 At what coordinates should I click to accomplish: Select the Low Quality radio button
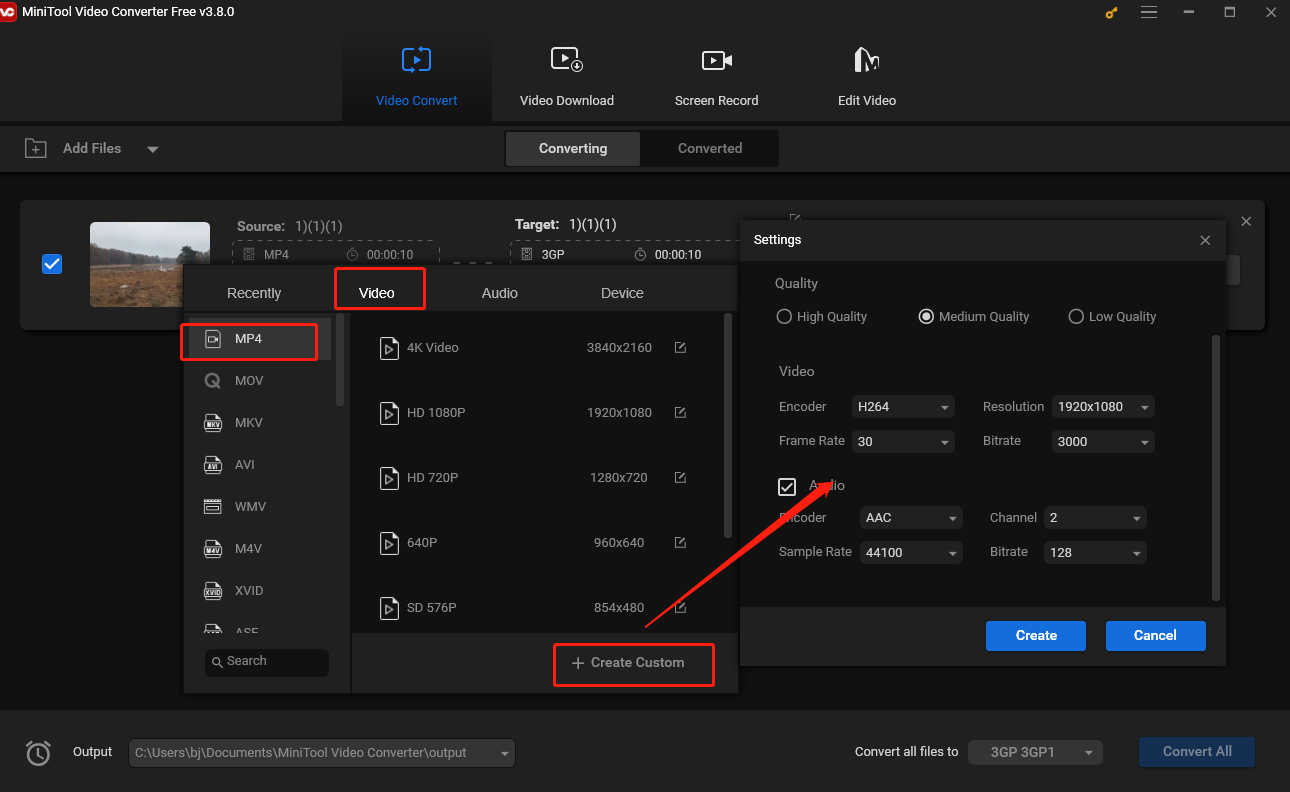pos(1076,316)
